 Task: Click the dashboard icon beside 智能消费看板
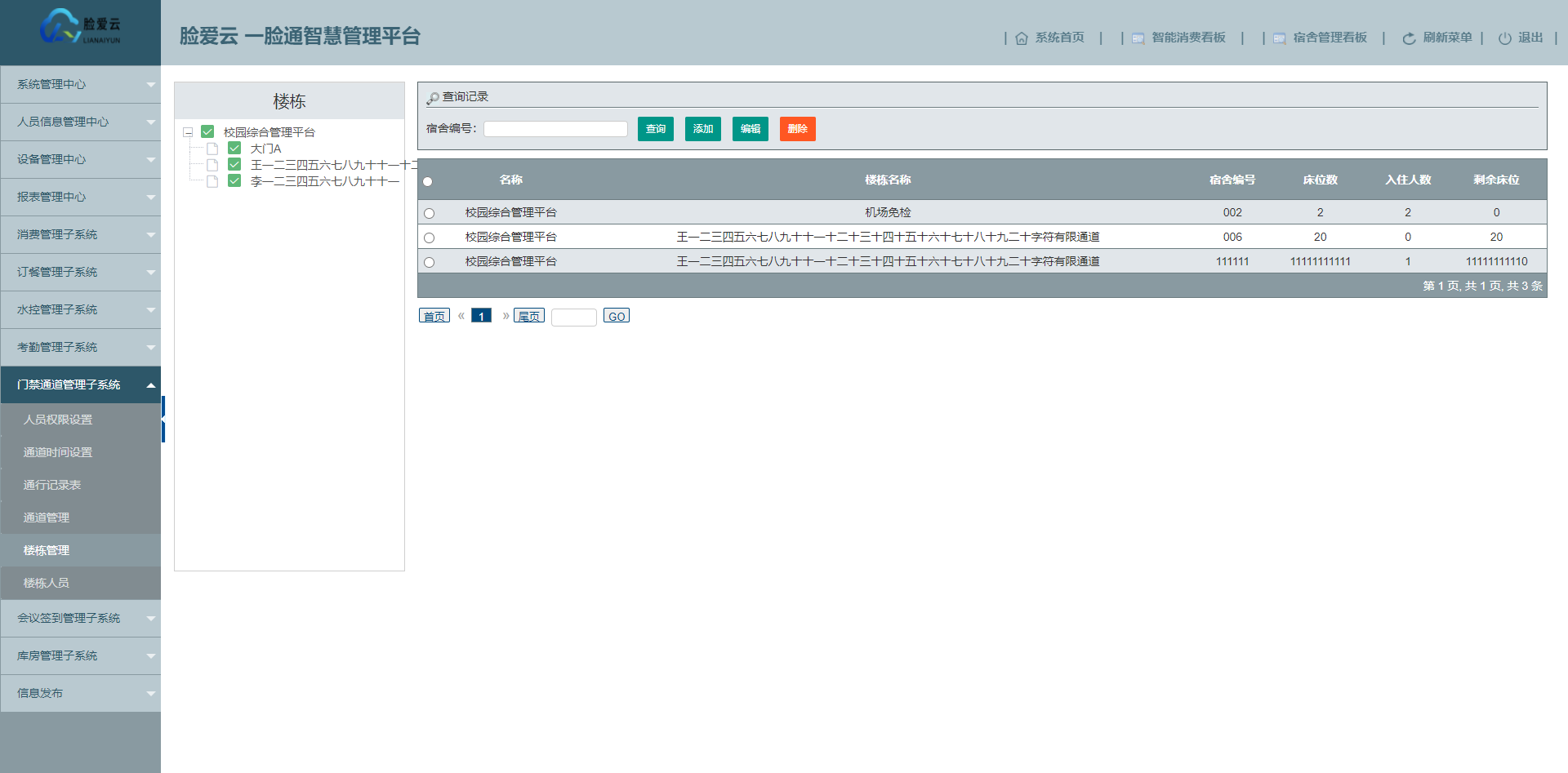click(1138, 38)
